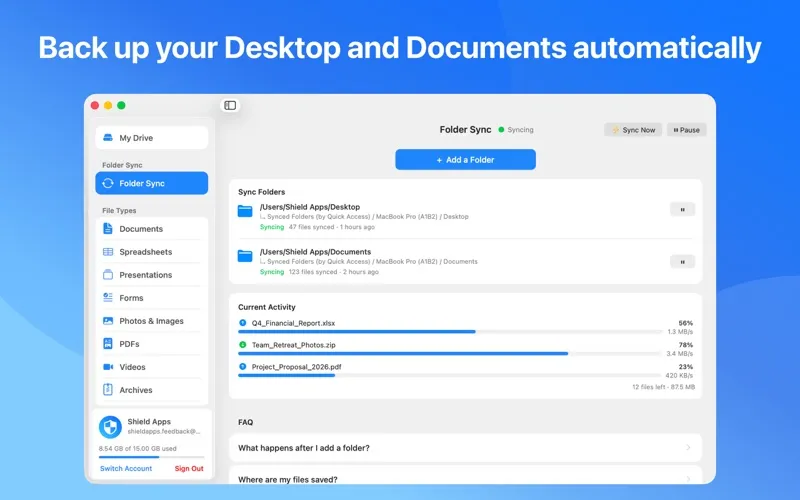
Task: Open Presentations file type
Action: click(152, 274)
